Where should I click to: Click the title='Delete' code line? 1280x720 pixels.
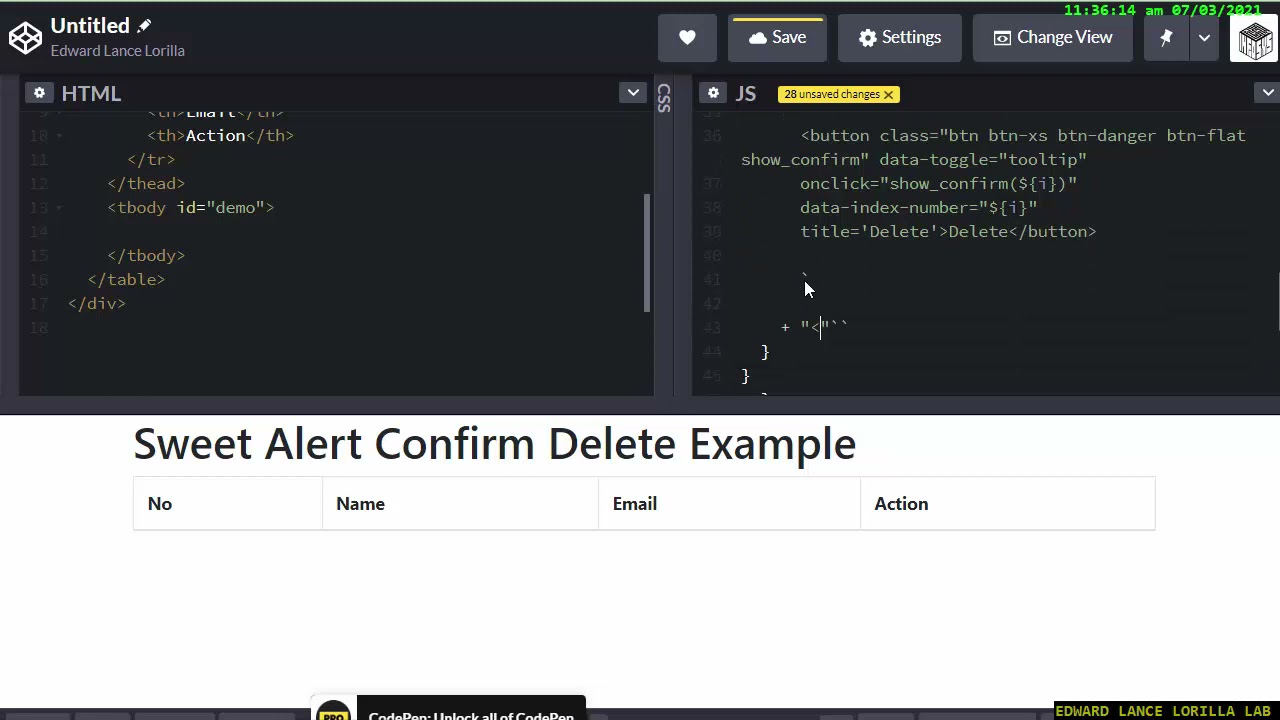[x=948, y=231]
